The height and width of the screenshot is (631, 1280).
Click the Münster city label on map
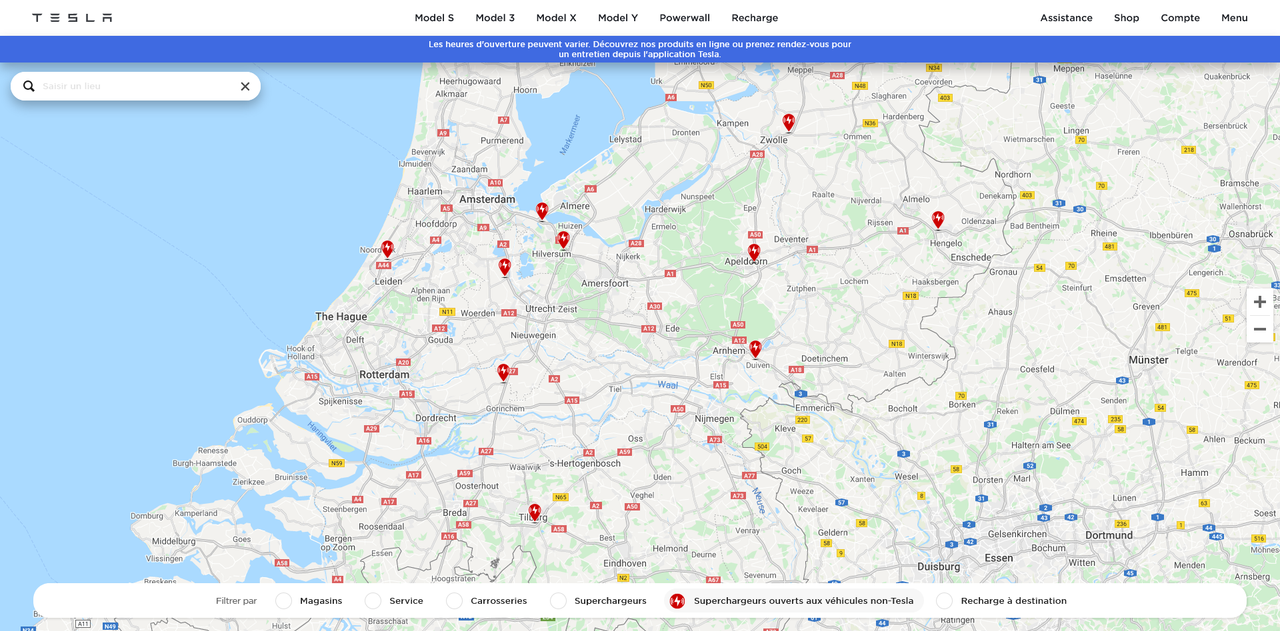click(x=1148, y=360)
